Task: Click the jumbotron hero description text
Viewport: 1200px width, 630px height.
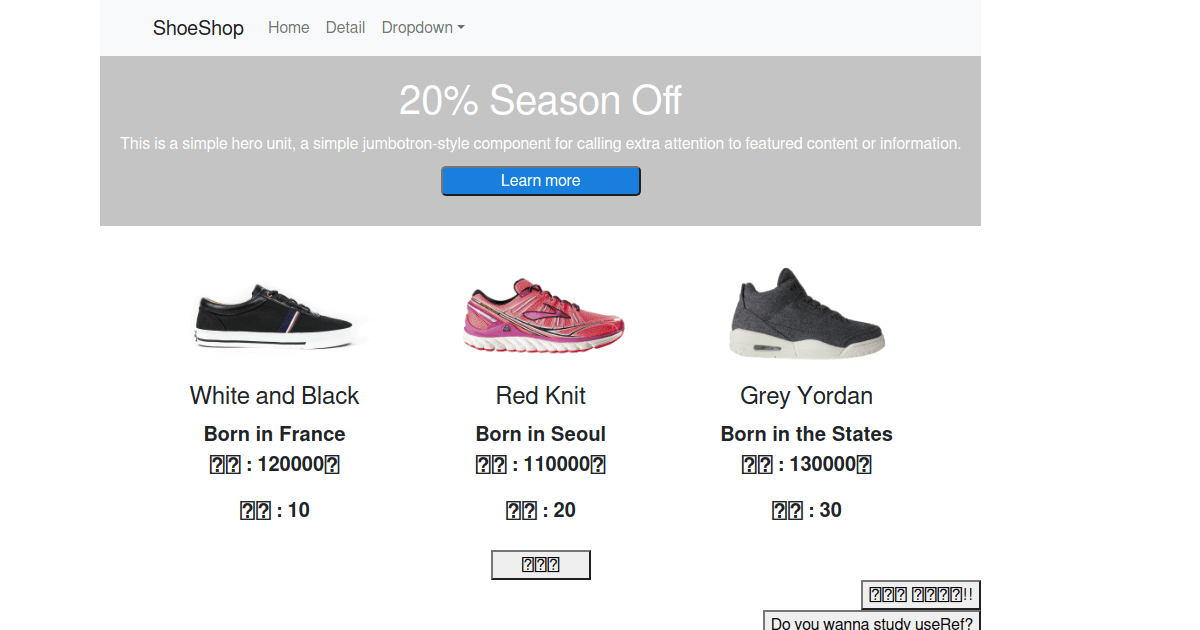Action: tap(540, 143)
